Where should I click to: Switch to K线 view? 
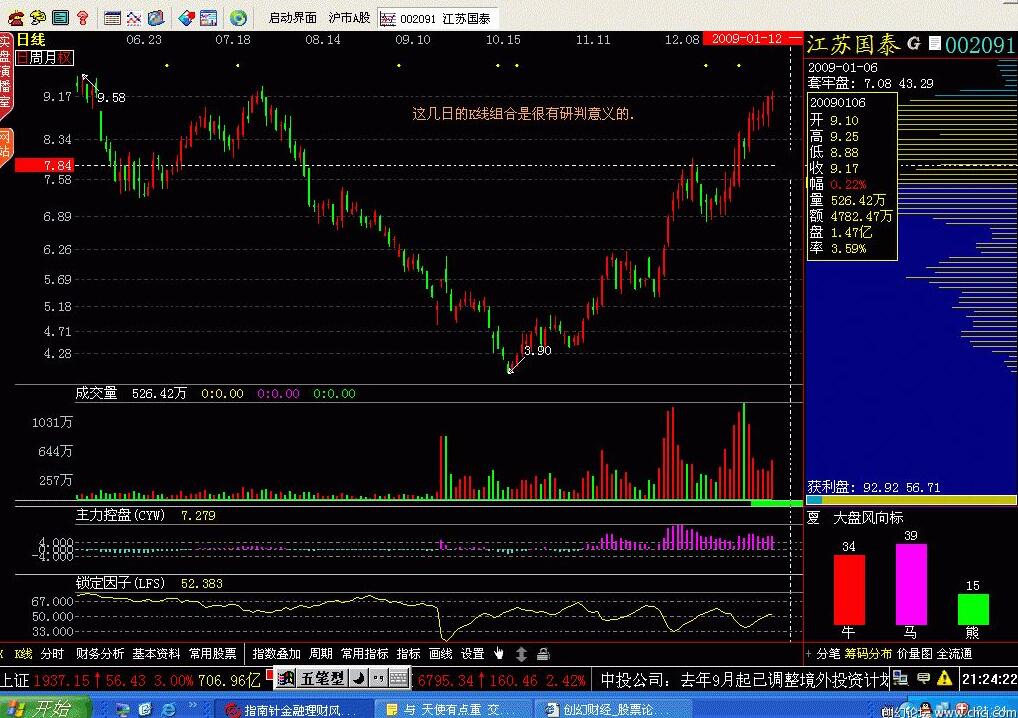click(23, 654)
